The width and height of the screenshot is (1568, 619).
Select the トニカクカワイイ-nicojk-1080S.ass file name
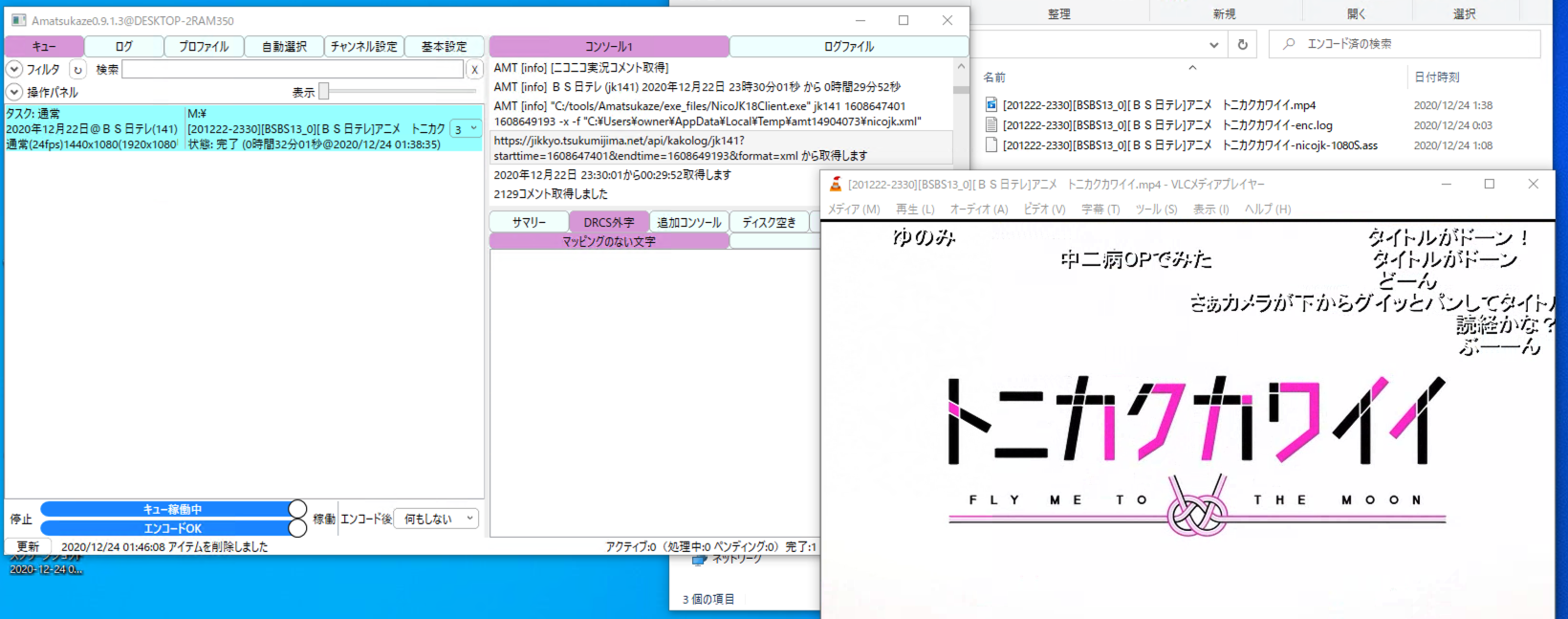pyautogui.click(x=1189, y=145)
